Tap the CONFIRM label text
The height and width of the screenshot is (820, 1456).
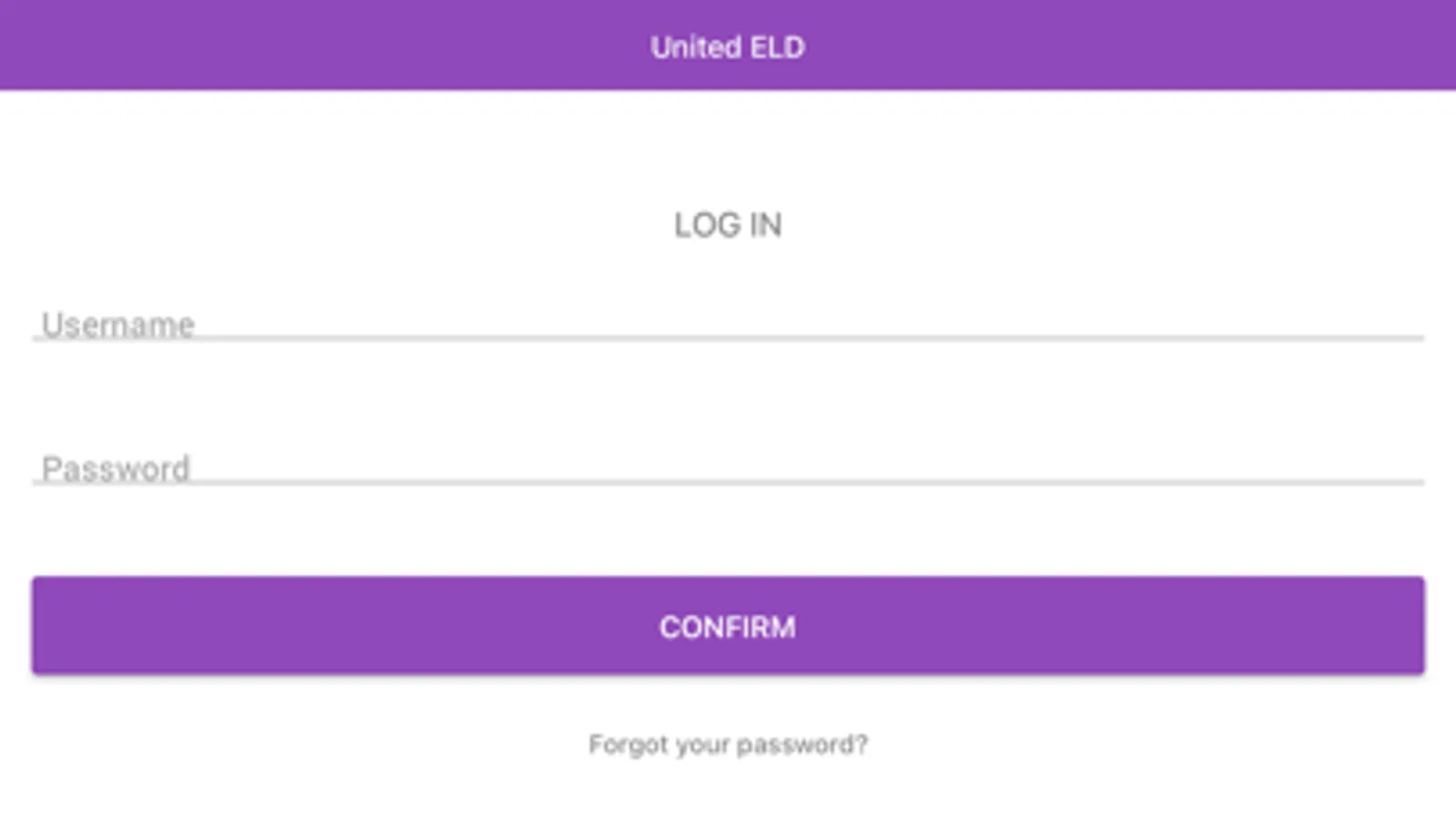point(728,627)
